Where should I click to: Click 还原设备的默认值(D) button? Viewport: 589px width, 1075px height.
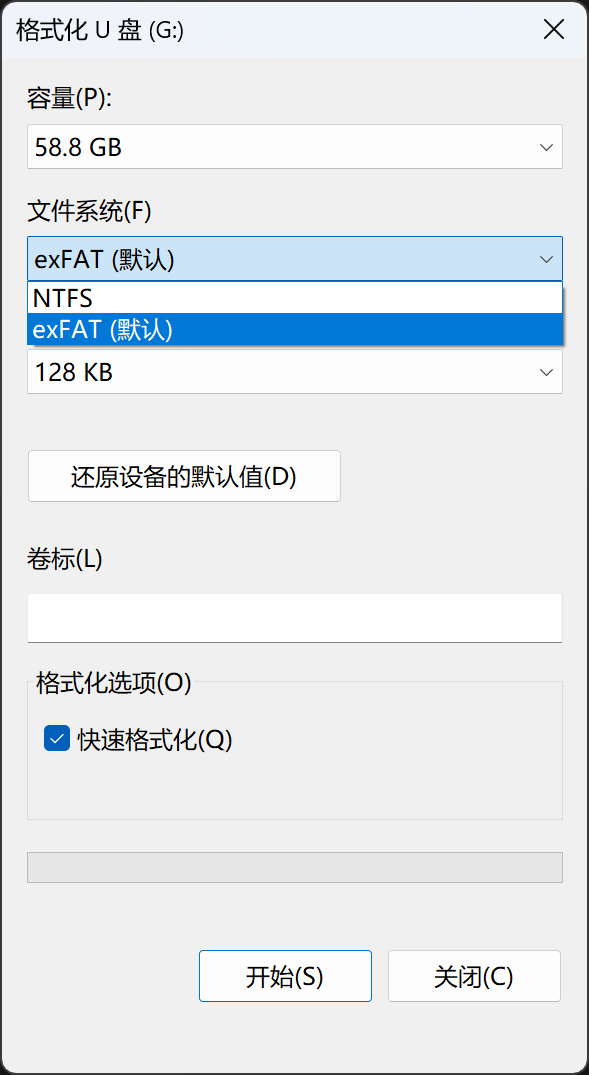click(x=184, y=476)
